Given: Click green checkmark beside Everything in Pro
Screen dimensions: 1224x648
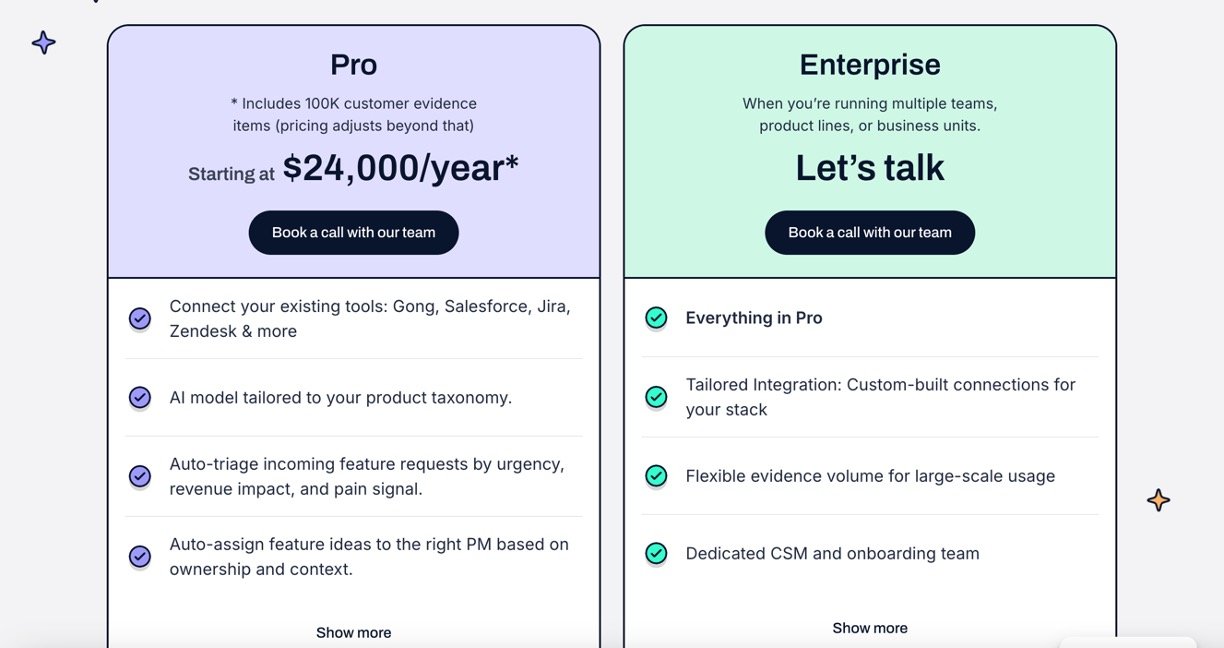Looking at the screenshot, I should 656,318.
